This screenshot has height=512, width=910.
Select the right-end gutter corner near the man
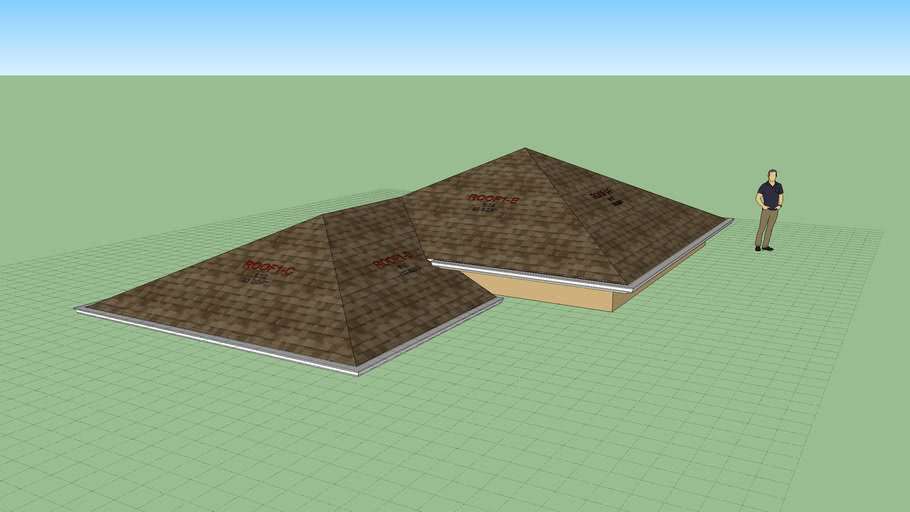(729, 221)
